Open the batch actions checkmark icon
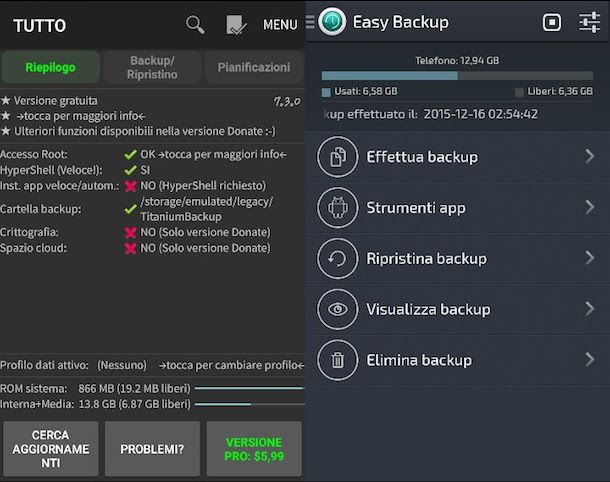This screenshot has width=610, height=482. tap(236, 25)
